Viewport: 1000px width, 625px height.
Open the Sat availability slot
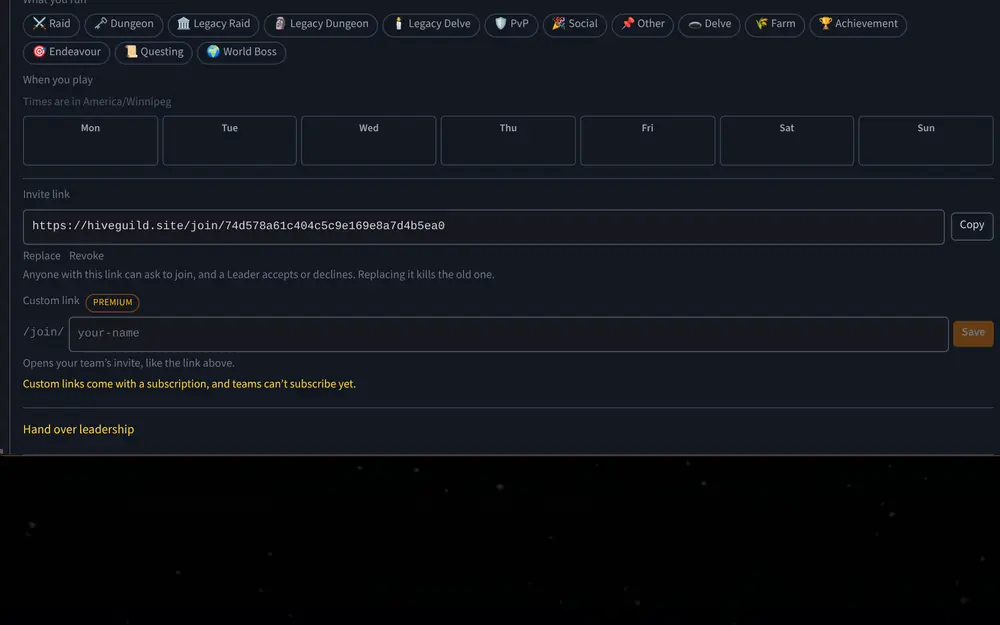787,140
